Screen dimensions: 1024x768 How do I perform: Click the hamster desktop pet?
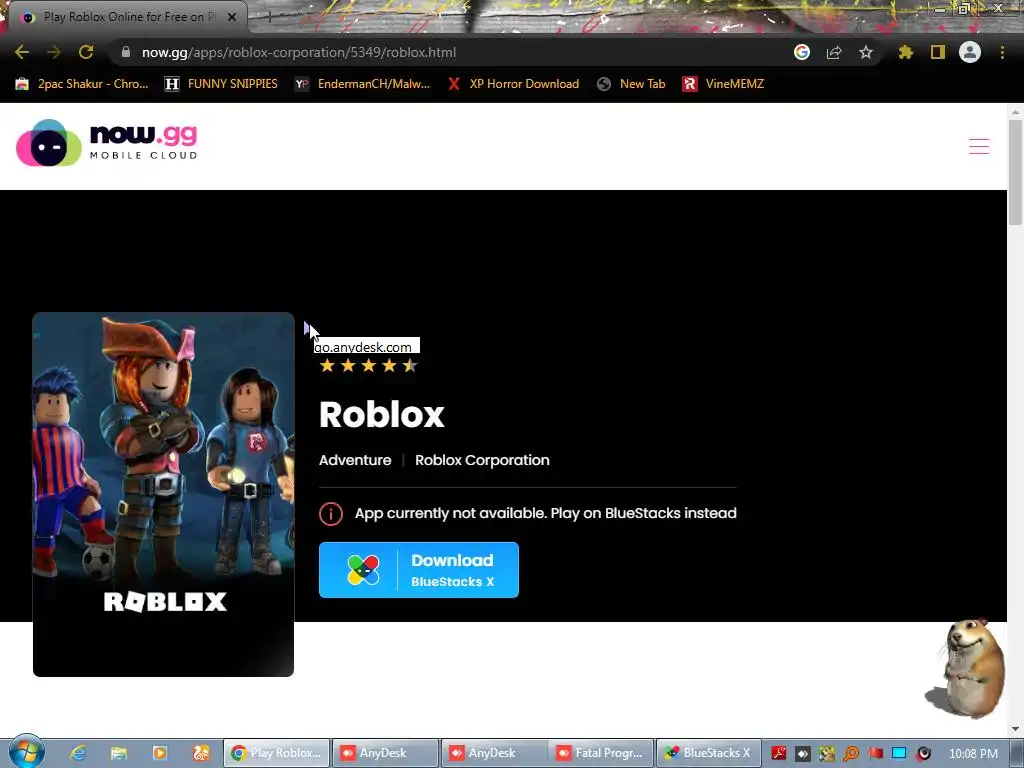pos(967,667)
